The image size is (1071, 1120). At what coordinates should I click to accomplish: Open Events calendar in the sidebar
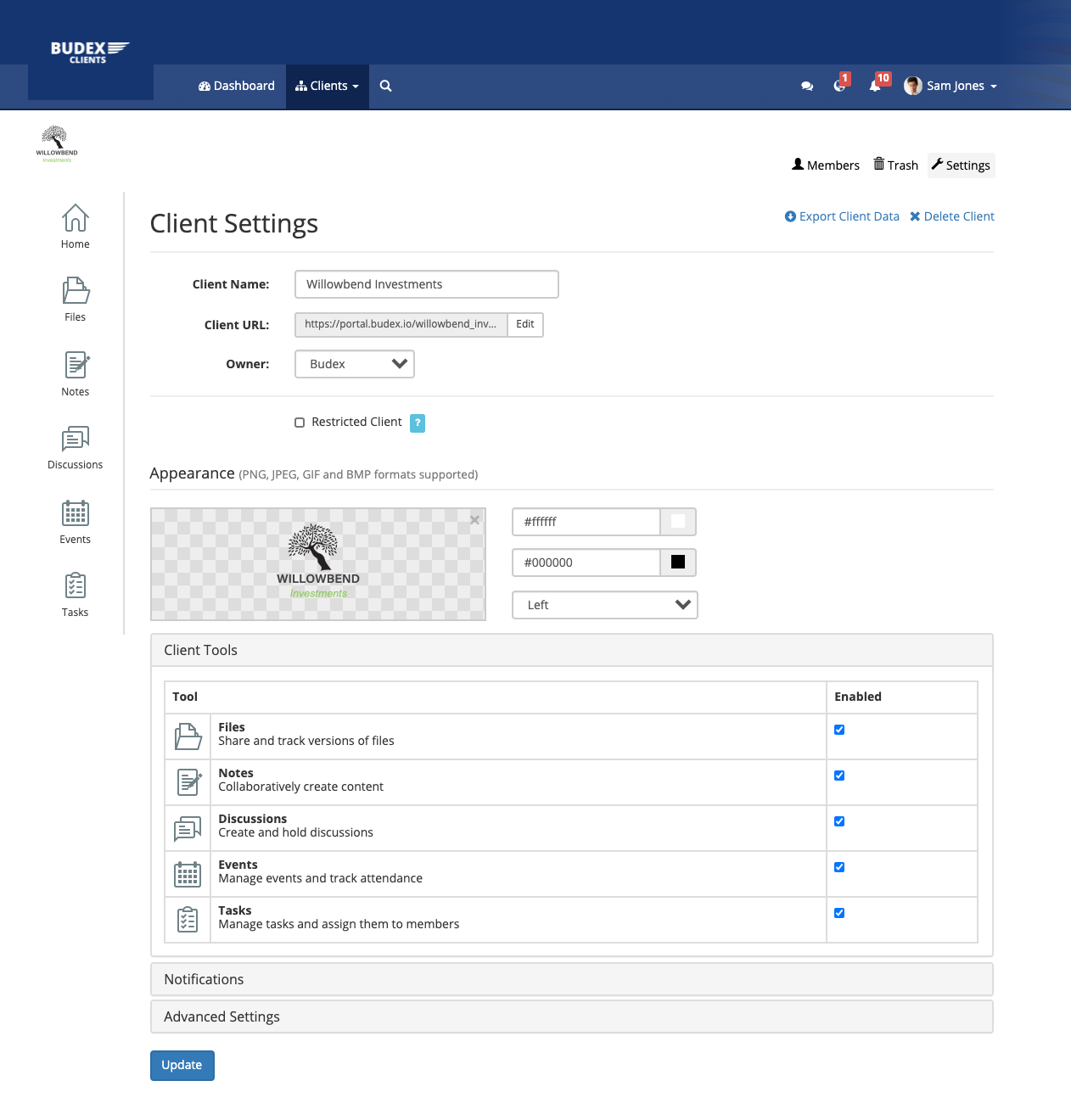coord(75,521)
